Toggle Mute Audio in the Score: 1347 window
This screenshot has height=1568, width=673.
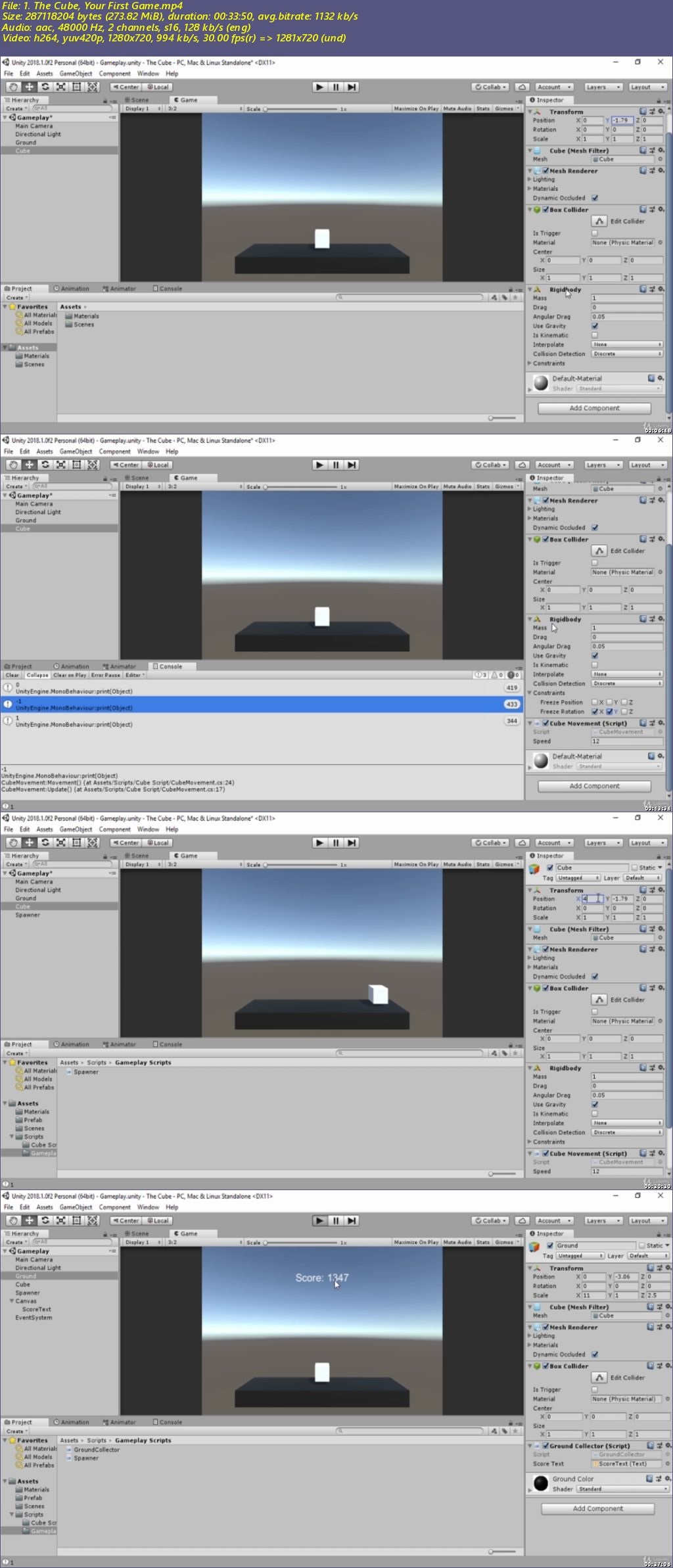[457, 1242]
